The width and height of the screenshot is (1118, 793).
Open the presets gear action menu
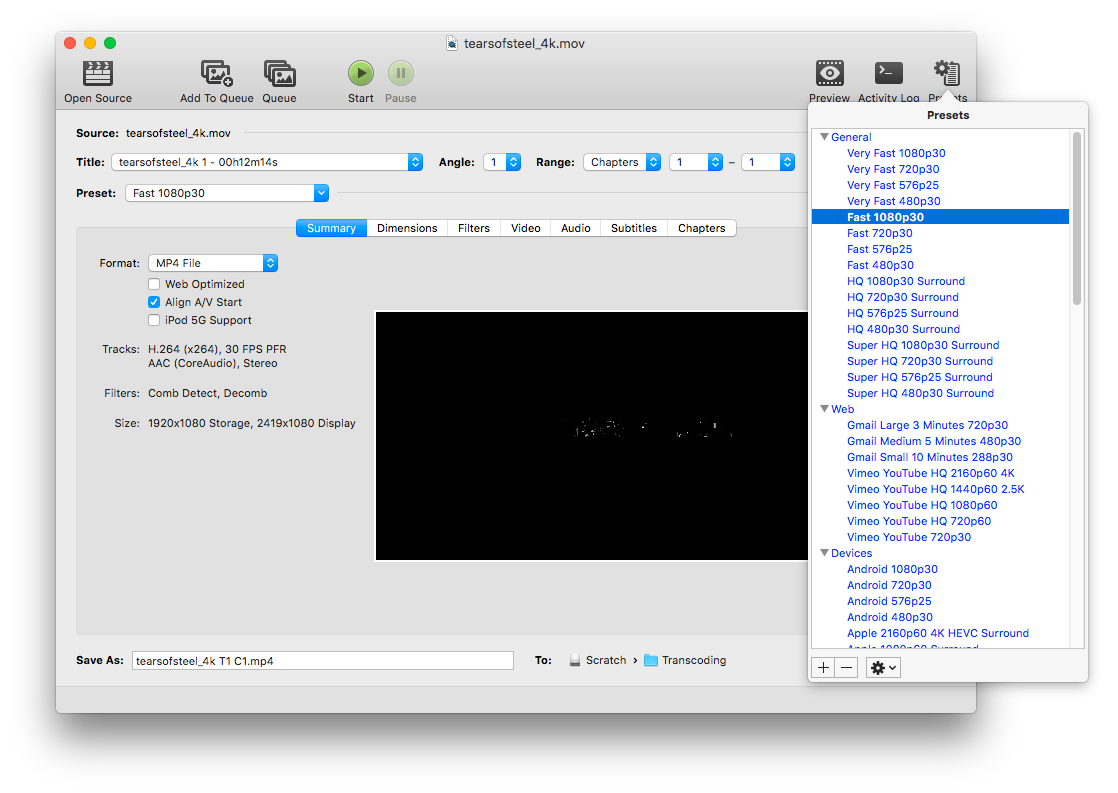coord(883,667)
